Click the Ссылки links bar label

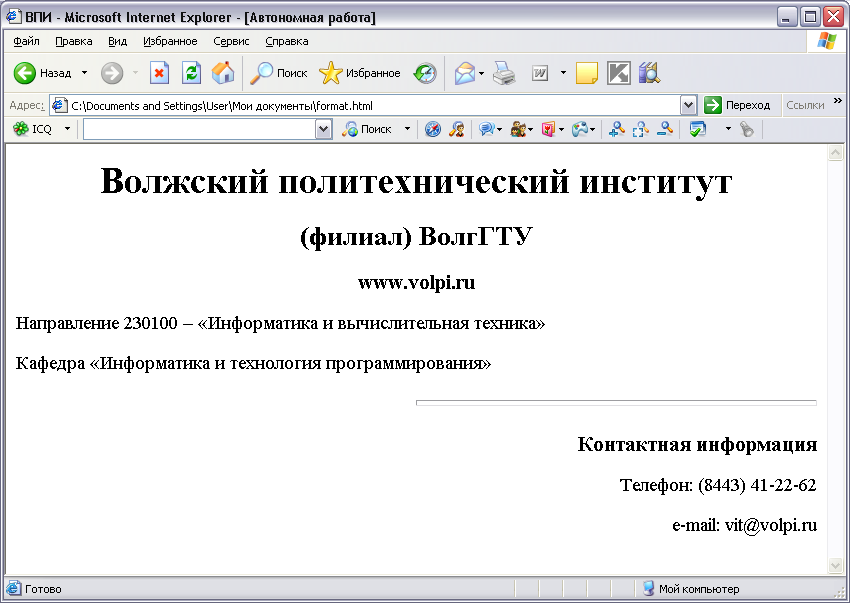coord(805,105)
